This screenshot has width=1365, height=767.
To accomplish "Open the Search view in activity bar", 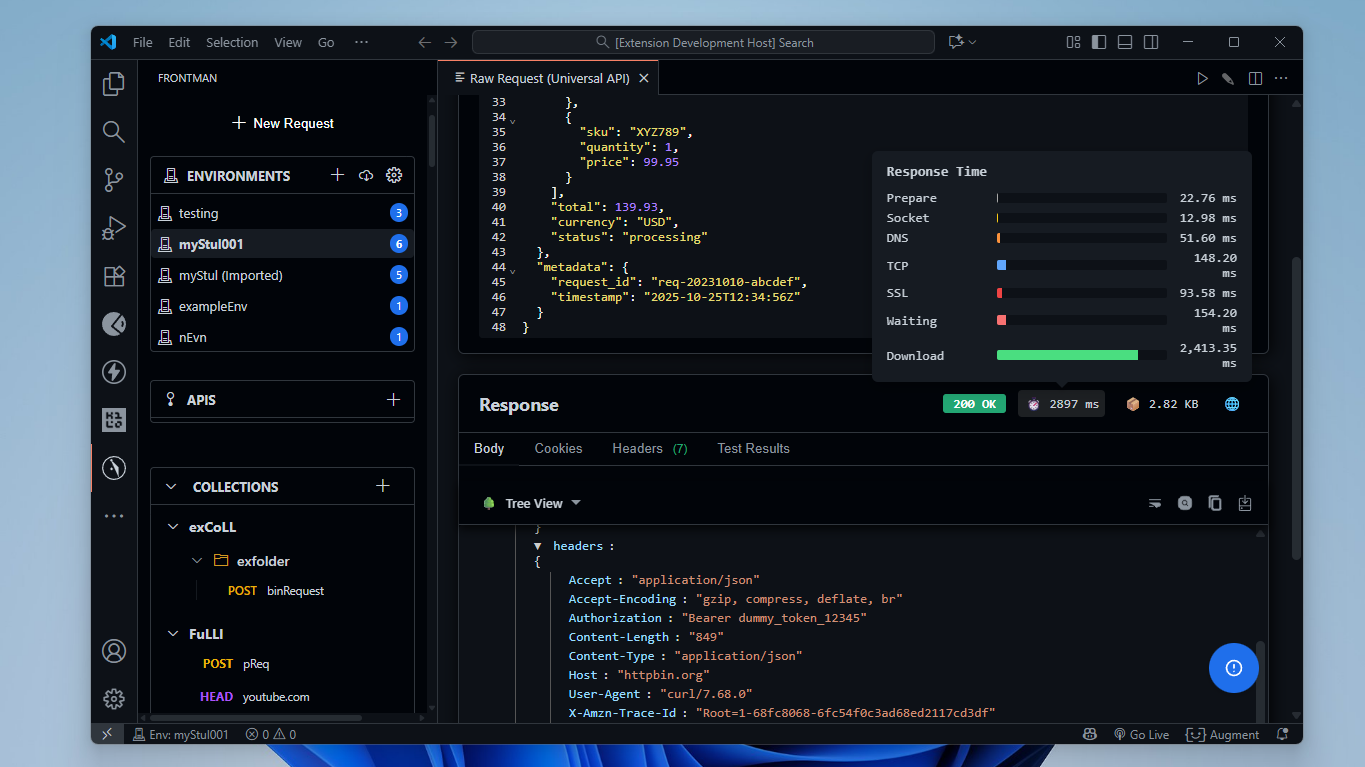I will pos(114,132).
